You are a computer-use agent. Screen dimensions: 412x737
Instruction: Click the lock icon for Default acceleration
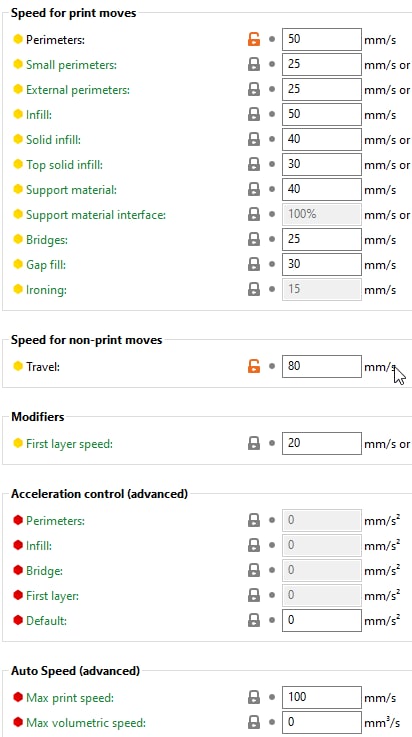pyautogui.click(x=254, y=621)
